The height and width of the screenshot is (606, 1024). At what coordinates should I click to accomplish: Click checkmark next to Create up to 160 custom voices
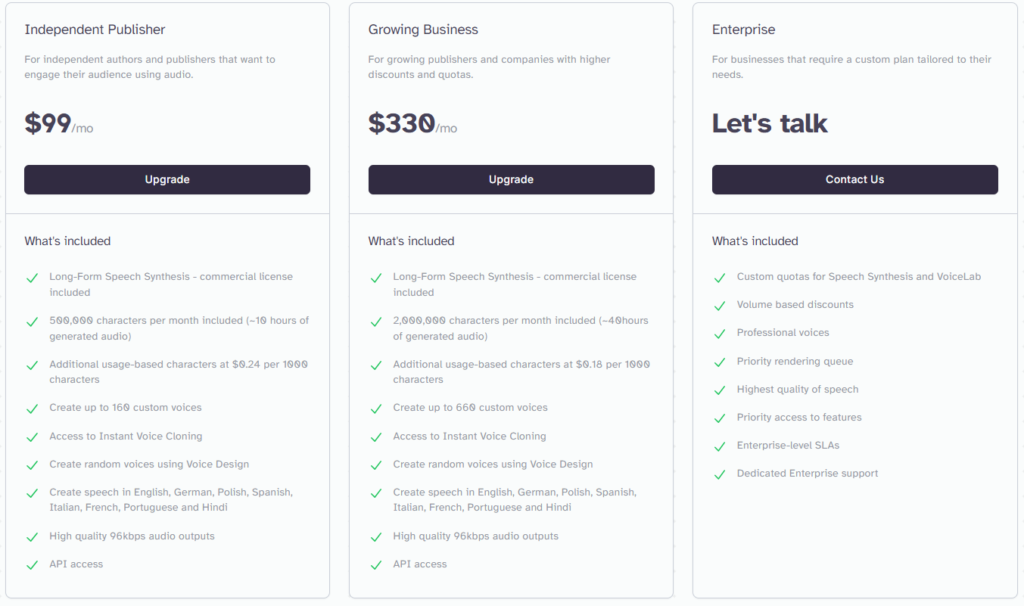coord(32,409)
